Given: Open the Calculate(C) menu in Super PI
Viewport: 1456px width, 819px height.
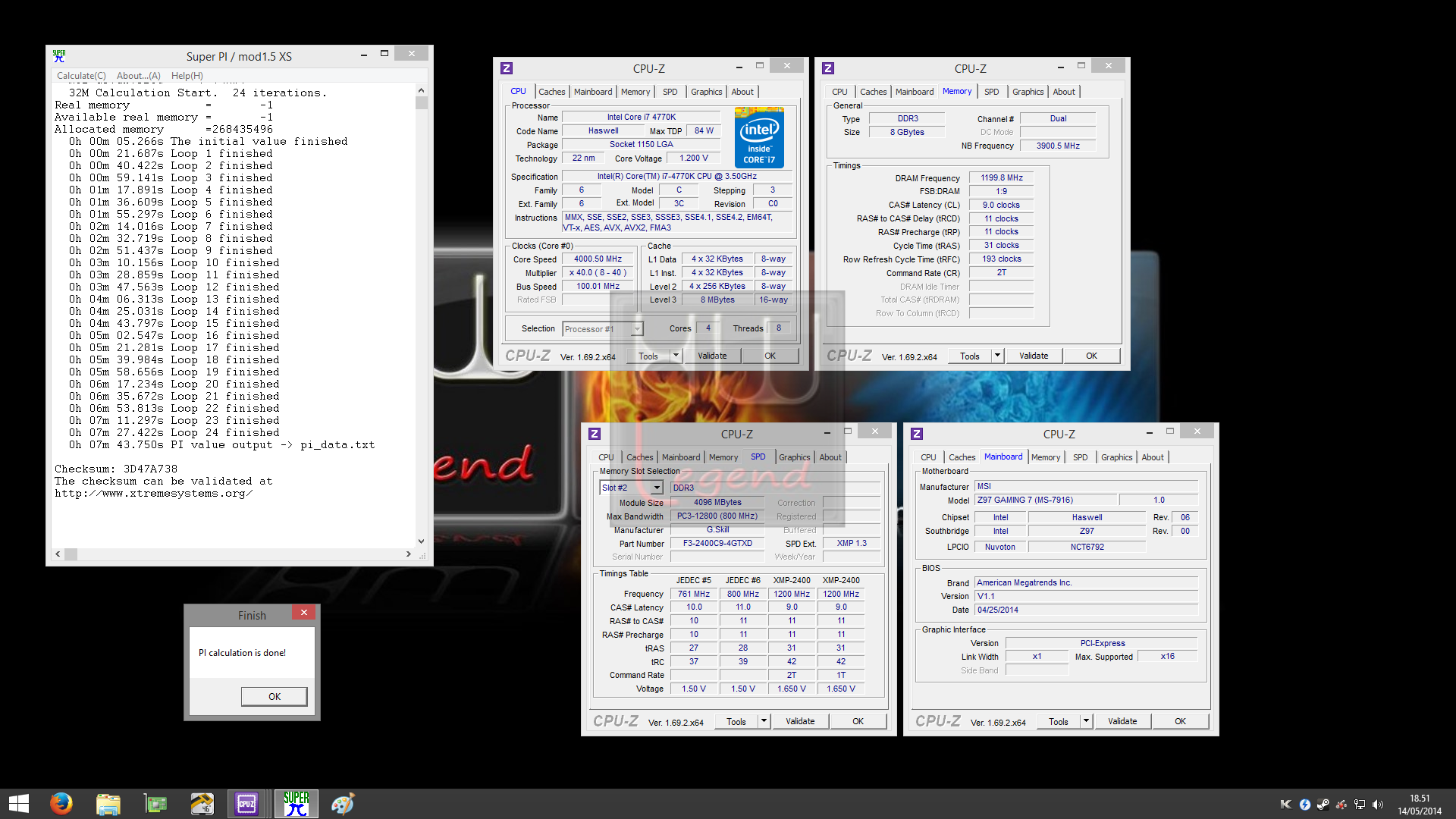Looking at the screenshot, I should tap(81, 76).
